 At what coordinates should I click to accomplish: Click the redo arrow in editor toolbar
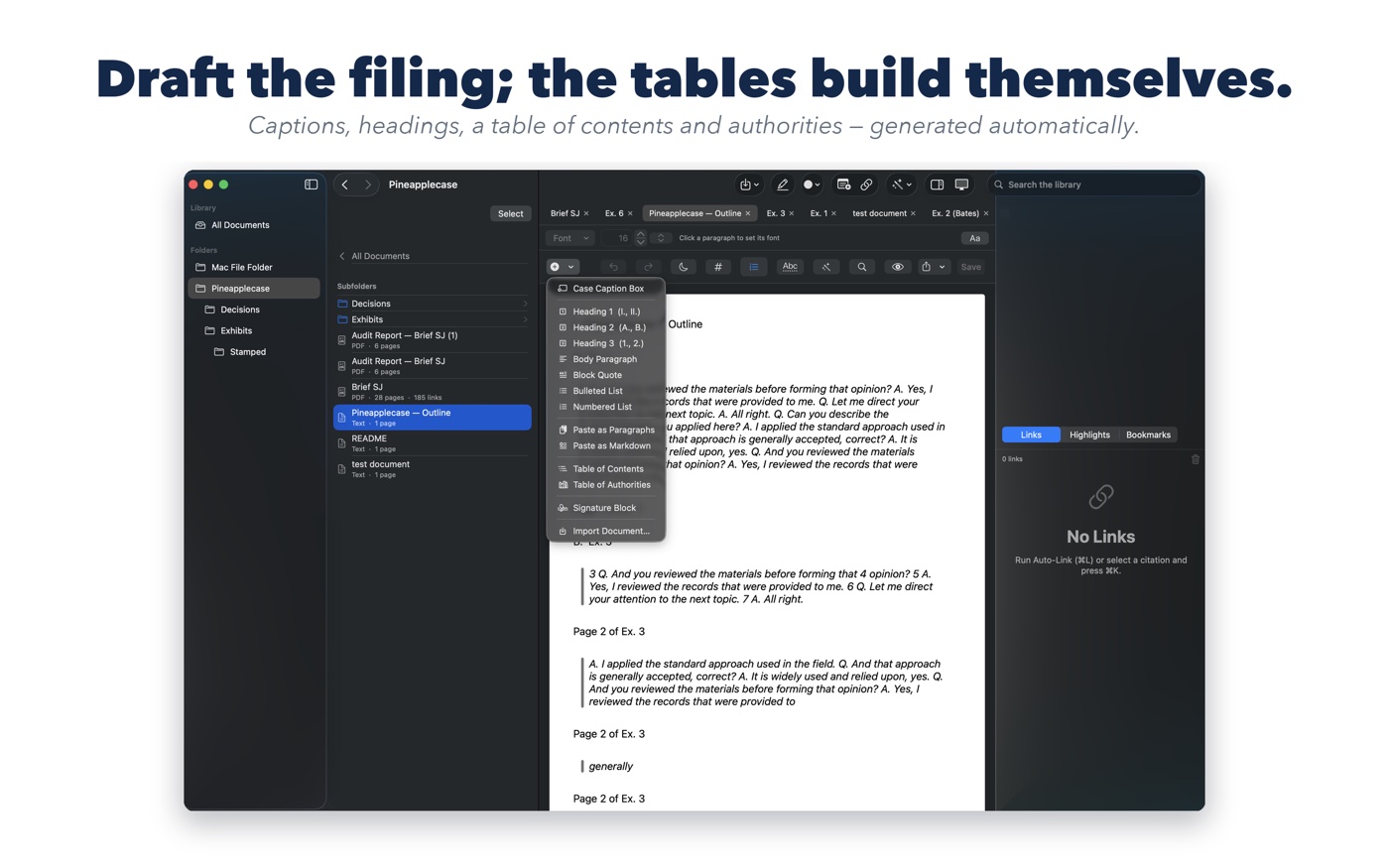pos(649,267)
